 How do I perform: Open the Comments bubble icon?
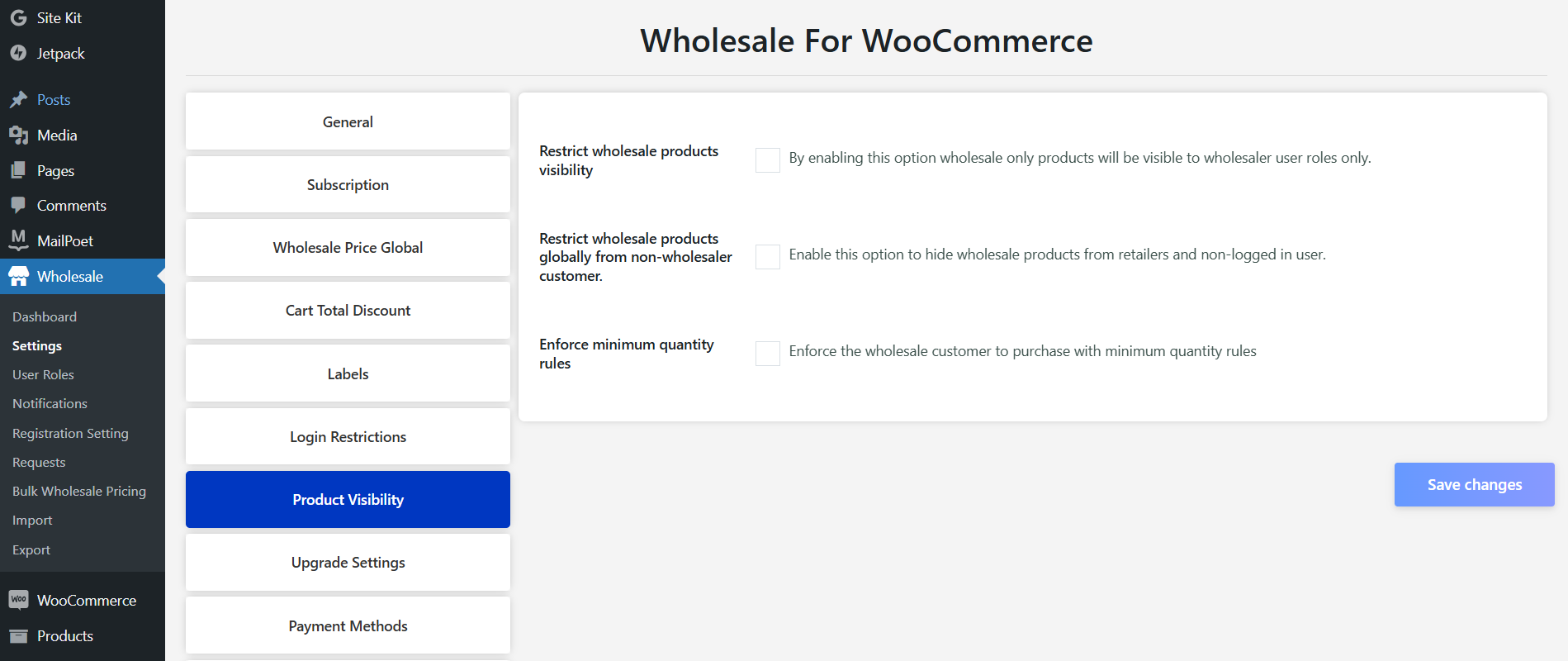point(18,205)
